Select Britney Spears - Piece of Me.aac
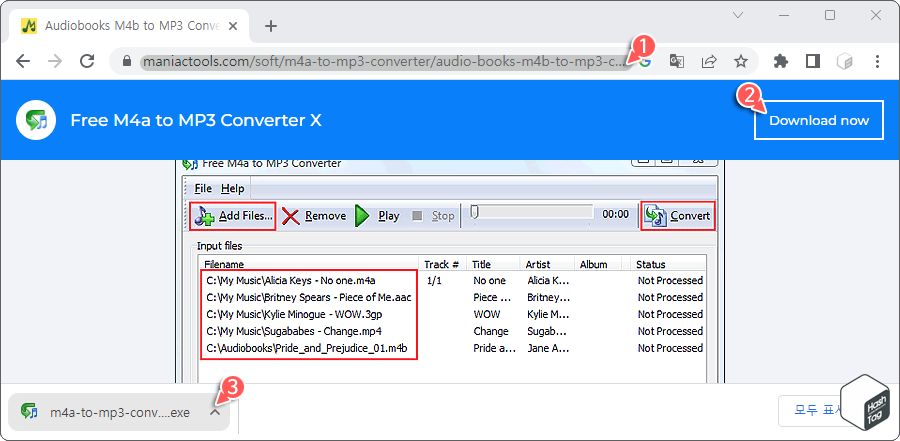900x441 pixels. tap(309, 297)
